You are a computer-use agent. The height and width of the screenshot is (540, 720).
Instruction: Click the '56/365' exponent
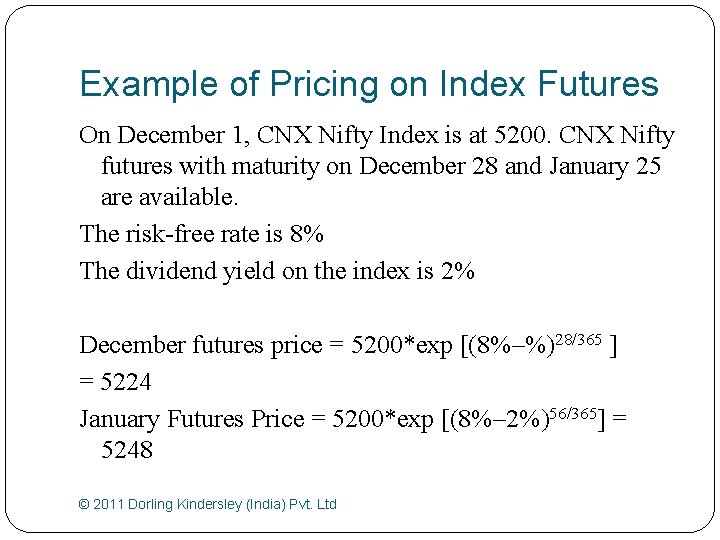click(573, 414)
